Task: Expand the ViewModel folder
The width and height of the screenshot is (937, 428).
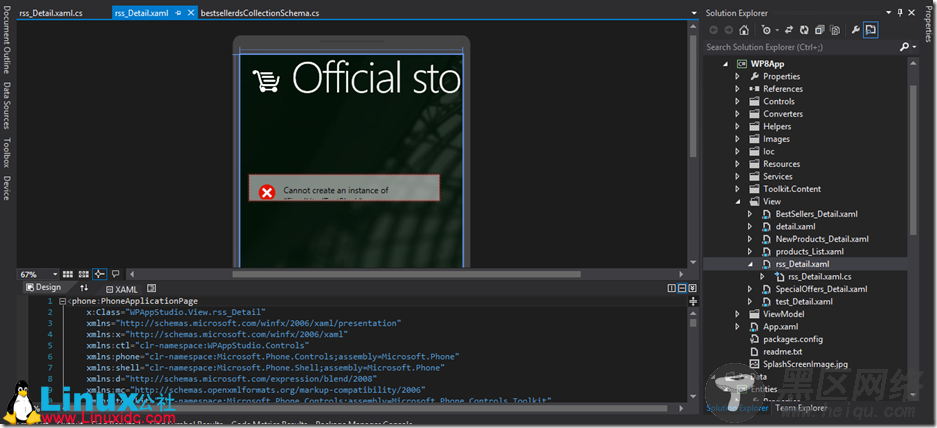Action: pos(737,314)
